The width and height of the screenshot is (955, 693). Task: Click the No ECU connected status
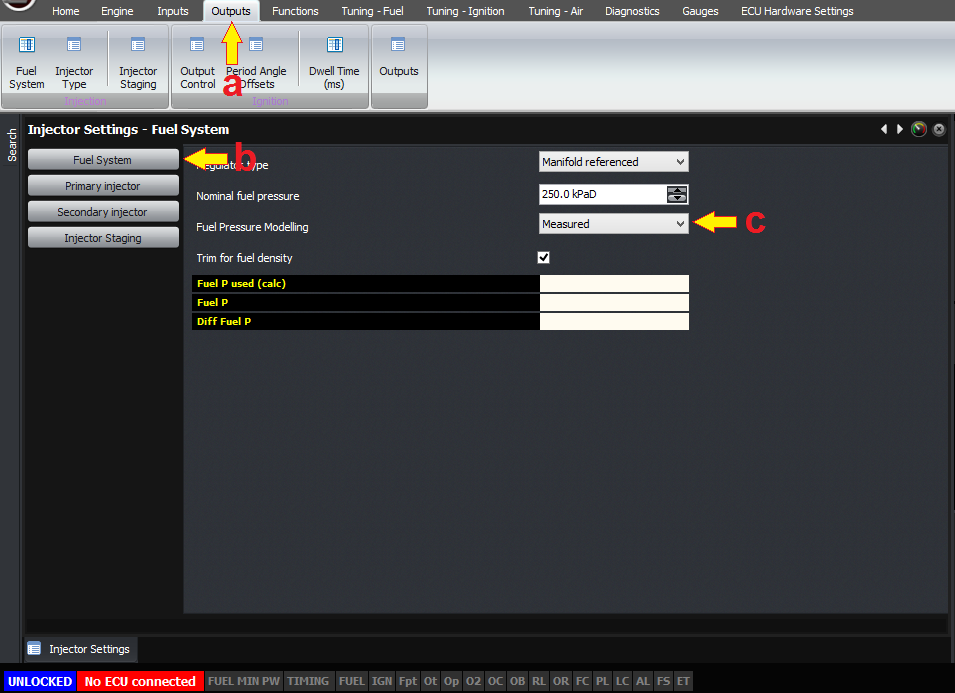(140, 681)
